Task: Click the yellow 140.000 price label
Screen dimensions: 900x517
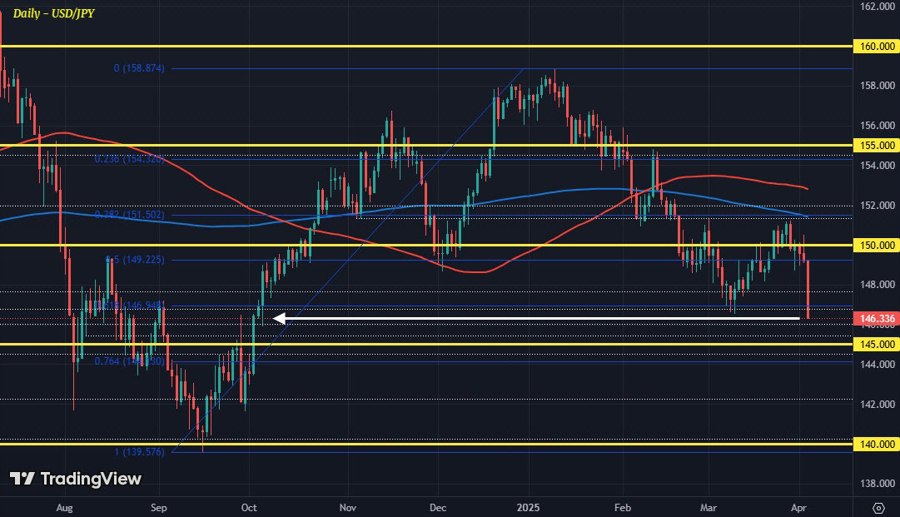Action: point(876,444)
